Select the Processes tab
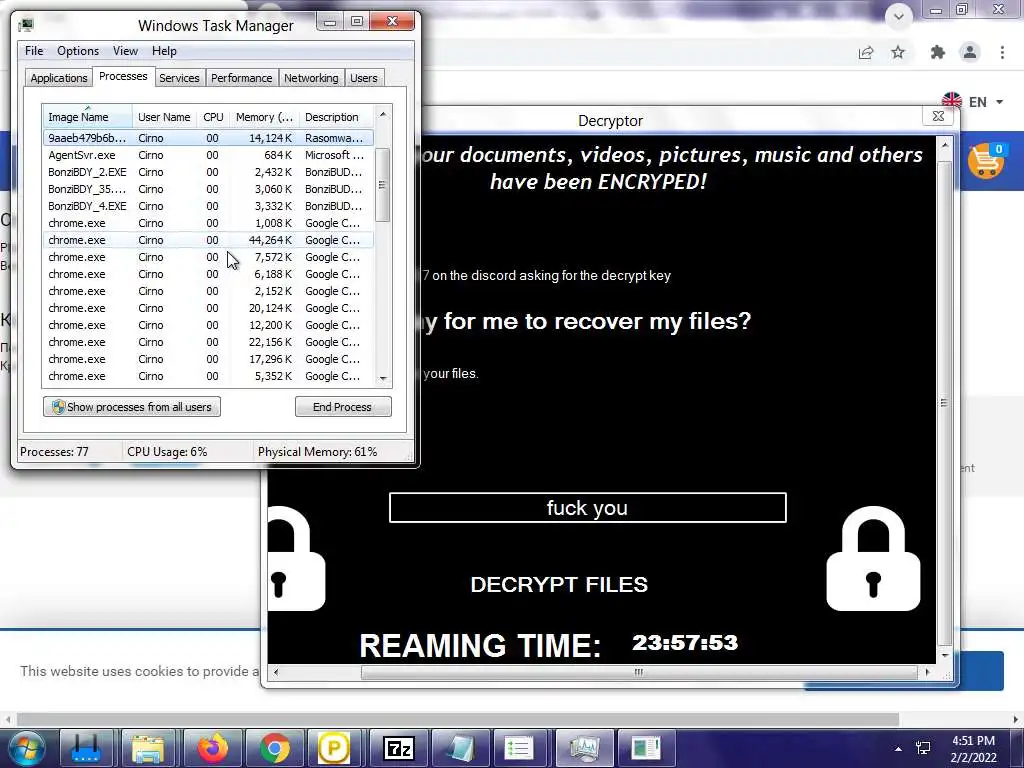Image resolution: width=1024 pixels, height=768 pixels. (x=123, y=76)
